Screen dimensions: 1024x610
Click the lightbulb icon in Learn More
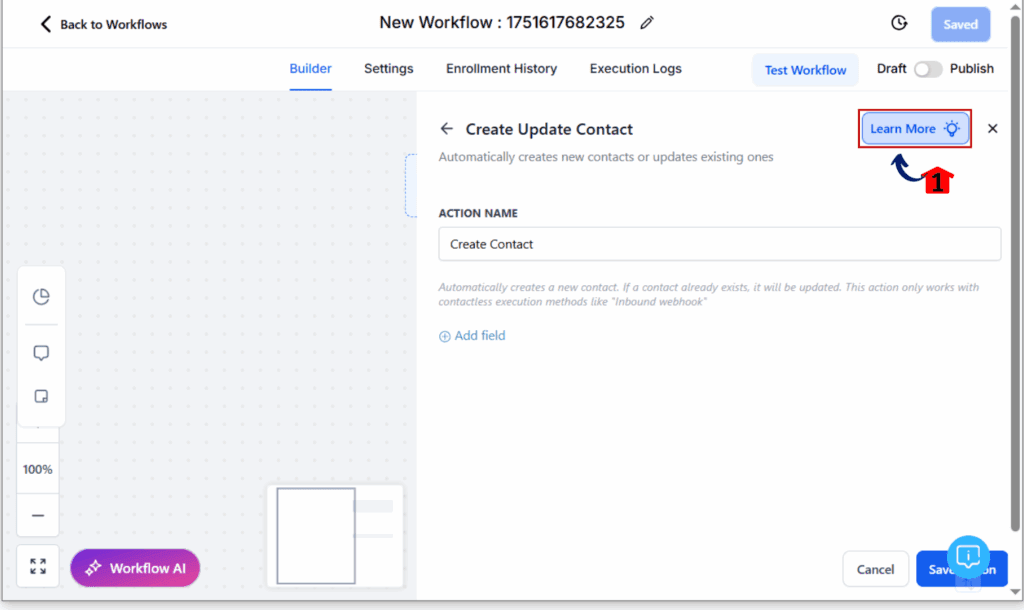point(952,129)
